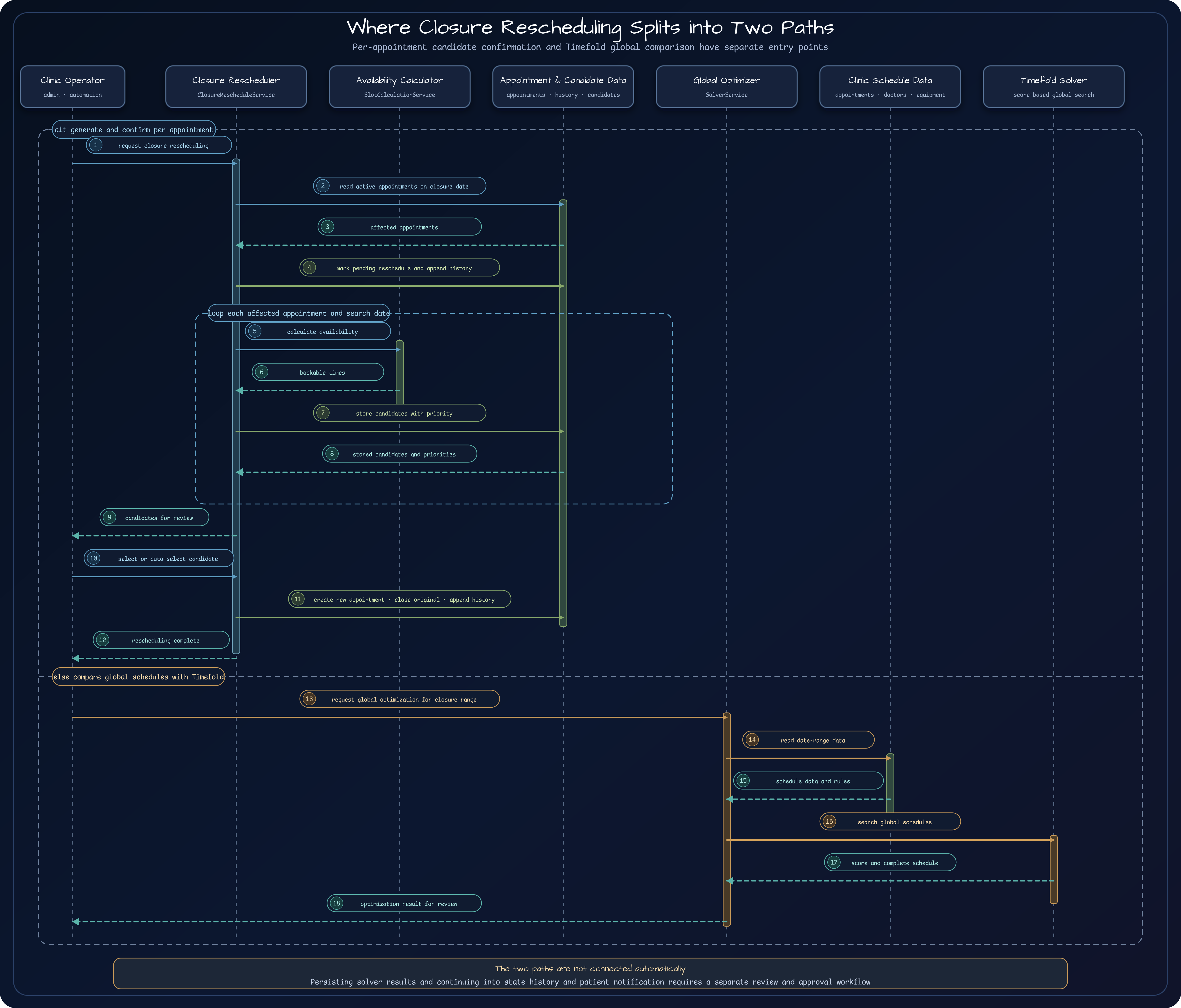Screen dimensions: 1181x1008
Task: Click step 12 number badge
Action: click(x=103, y=640)
